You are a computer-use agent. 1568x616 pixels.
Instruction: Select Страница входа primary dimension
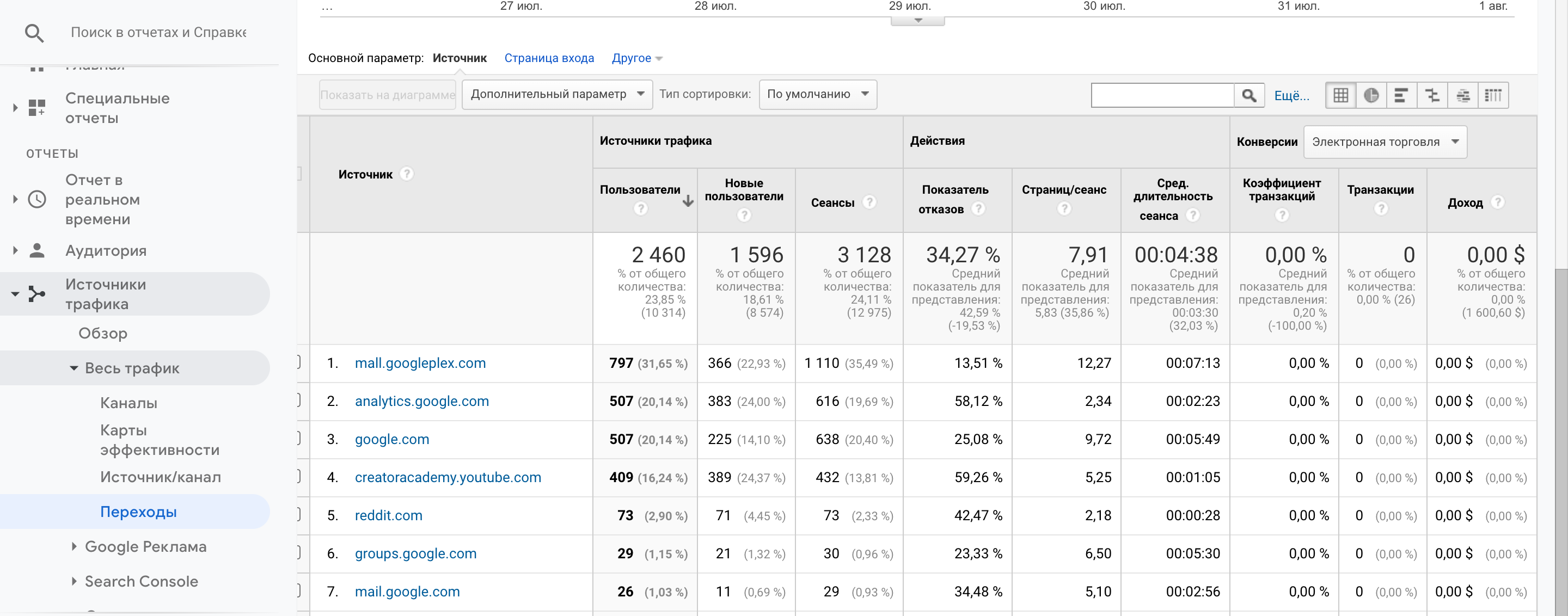point(549,58)
